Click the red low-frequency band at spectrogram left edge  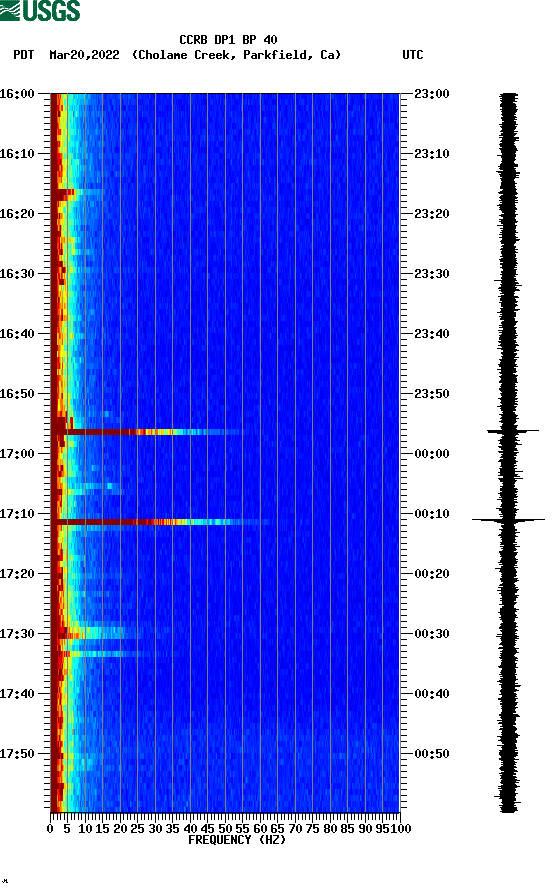[55, 452]
